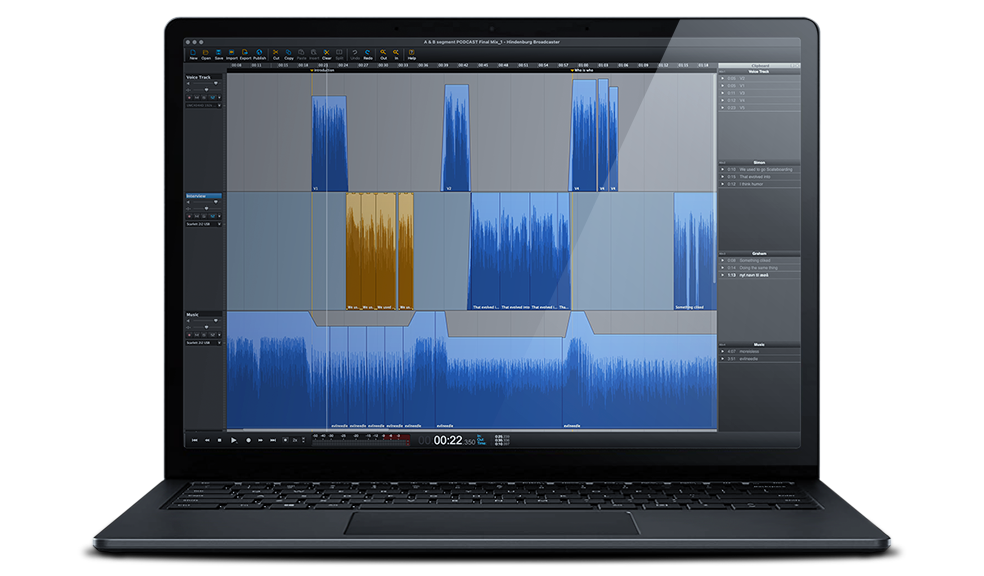This screenshot has width=984, height=576.
Task: Click the Import audio icon
Action: (x=232, y=53)
